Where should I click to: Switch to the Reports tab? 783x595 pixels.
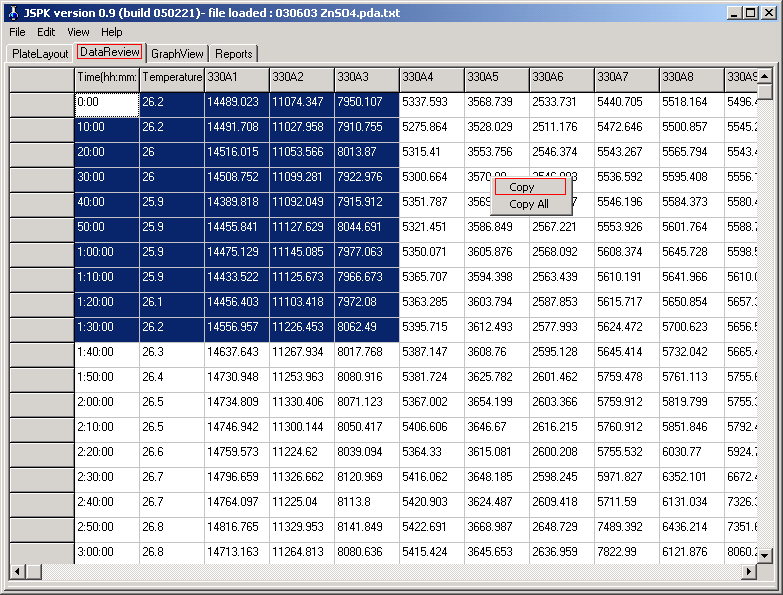[234, 53]
